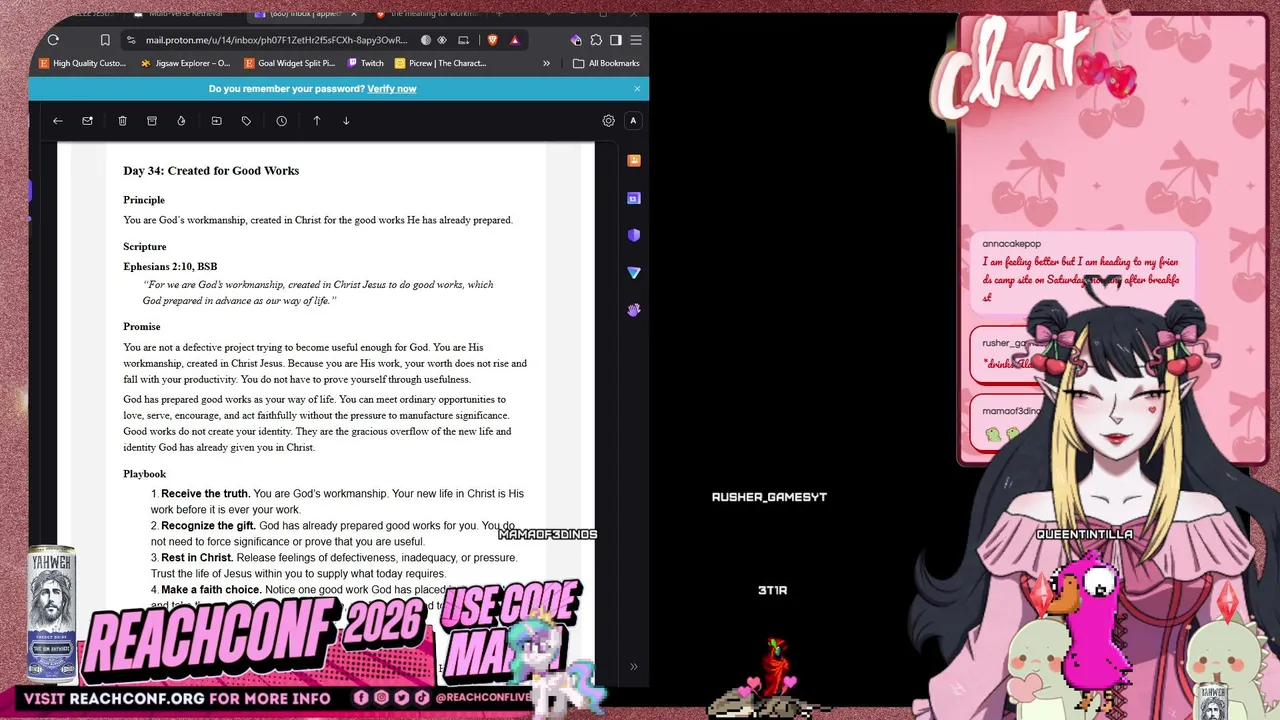Image resolution: width=1280 pixels, height=720 pixels.
Task: Open the All Bookmarks folder
Action: [x=606, y=63]
